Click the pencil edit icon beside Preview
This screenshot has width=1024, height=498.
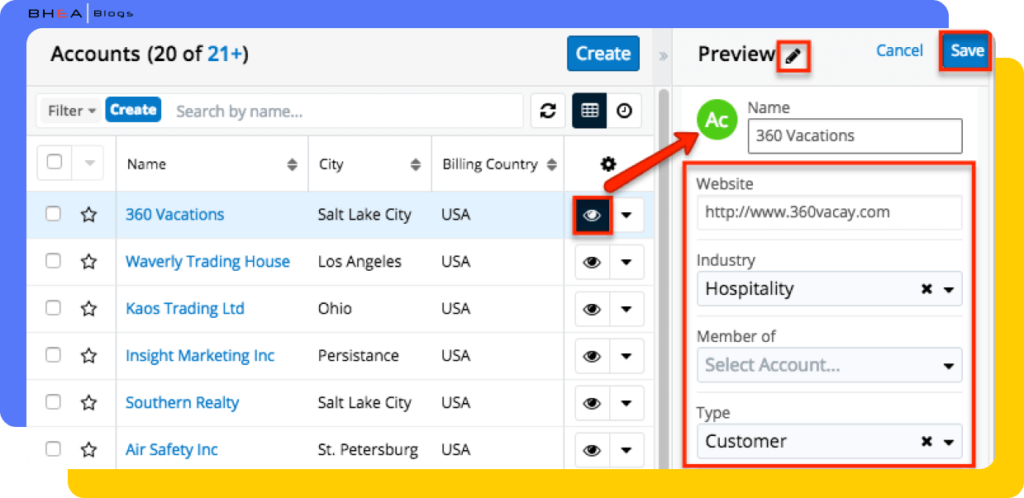(793, 57)
